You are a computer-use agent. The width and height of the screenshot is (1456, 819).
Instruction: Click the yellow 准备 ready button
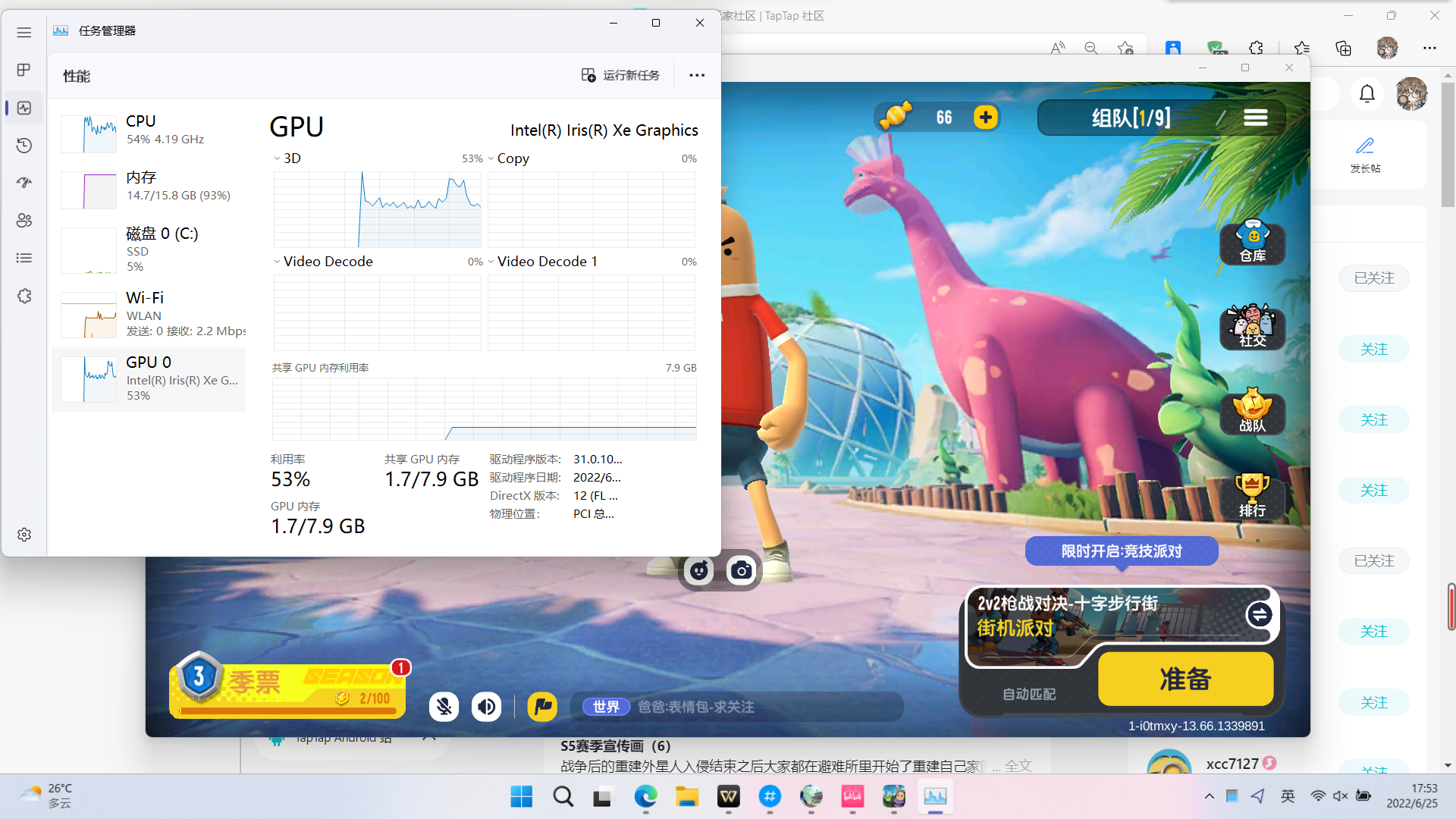pos(1185,679)
